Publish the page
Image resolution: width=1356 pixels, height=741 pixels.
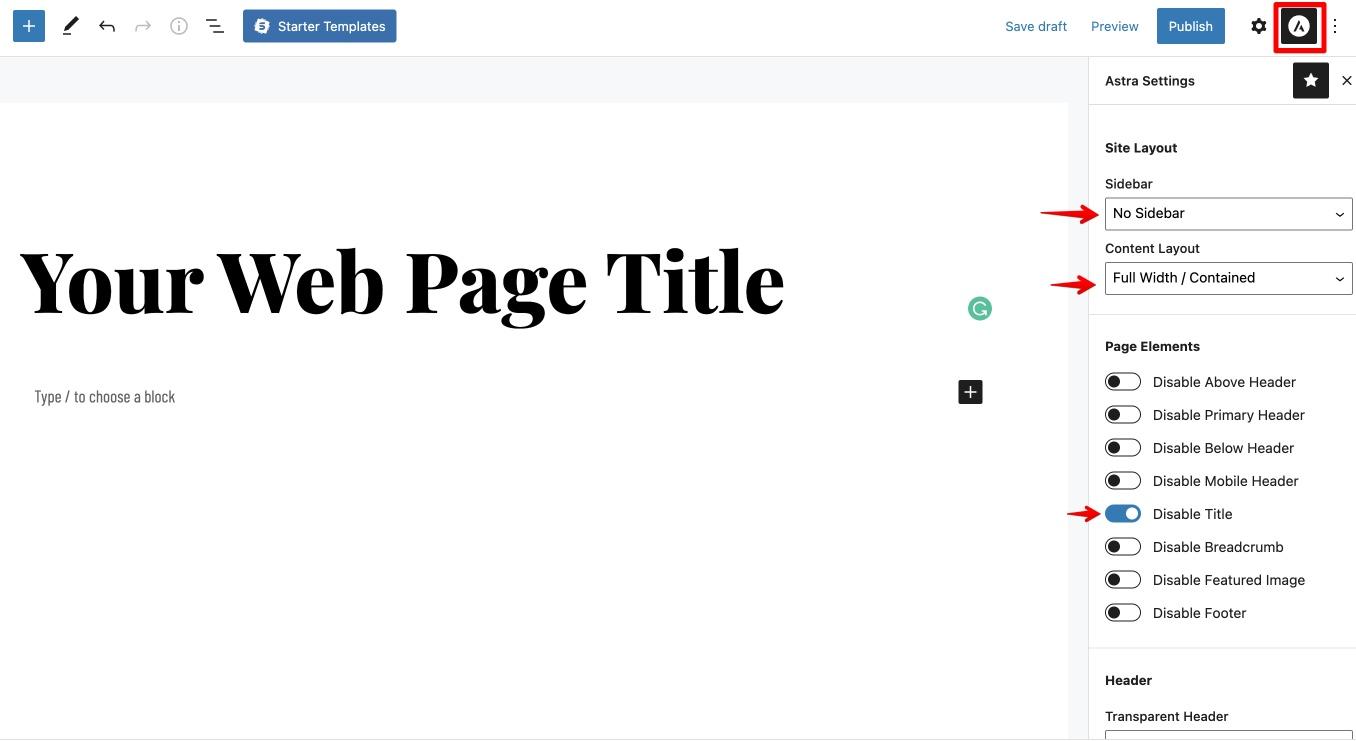[1190, 26]
